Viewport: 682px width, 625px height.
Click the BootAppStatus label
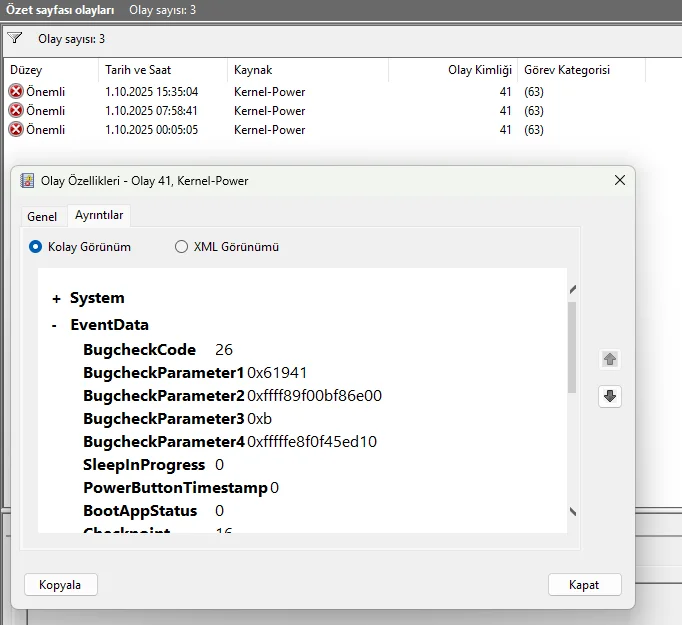140,511
